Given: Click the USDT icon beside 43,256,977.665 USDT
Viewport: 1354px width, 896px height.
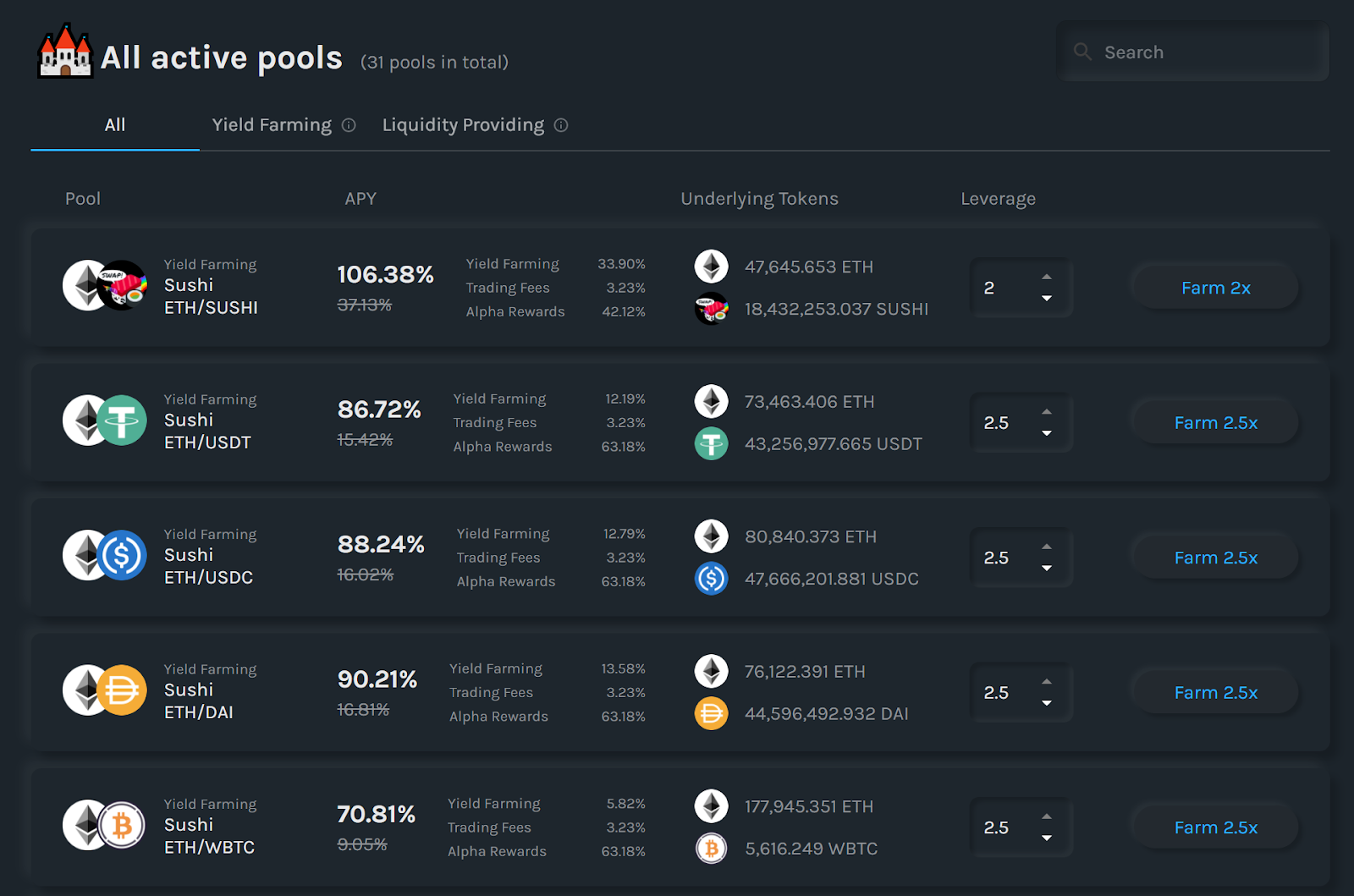Looking at the screenshot, I should (712, 443).
